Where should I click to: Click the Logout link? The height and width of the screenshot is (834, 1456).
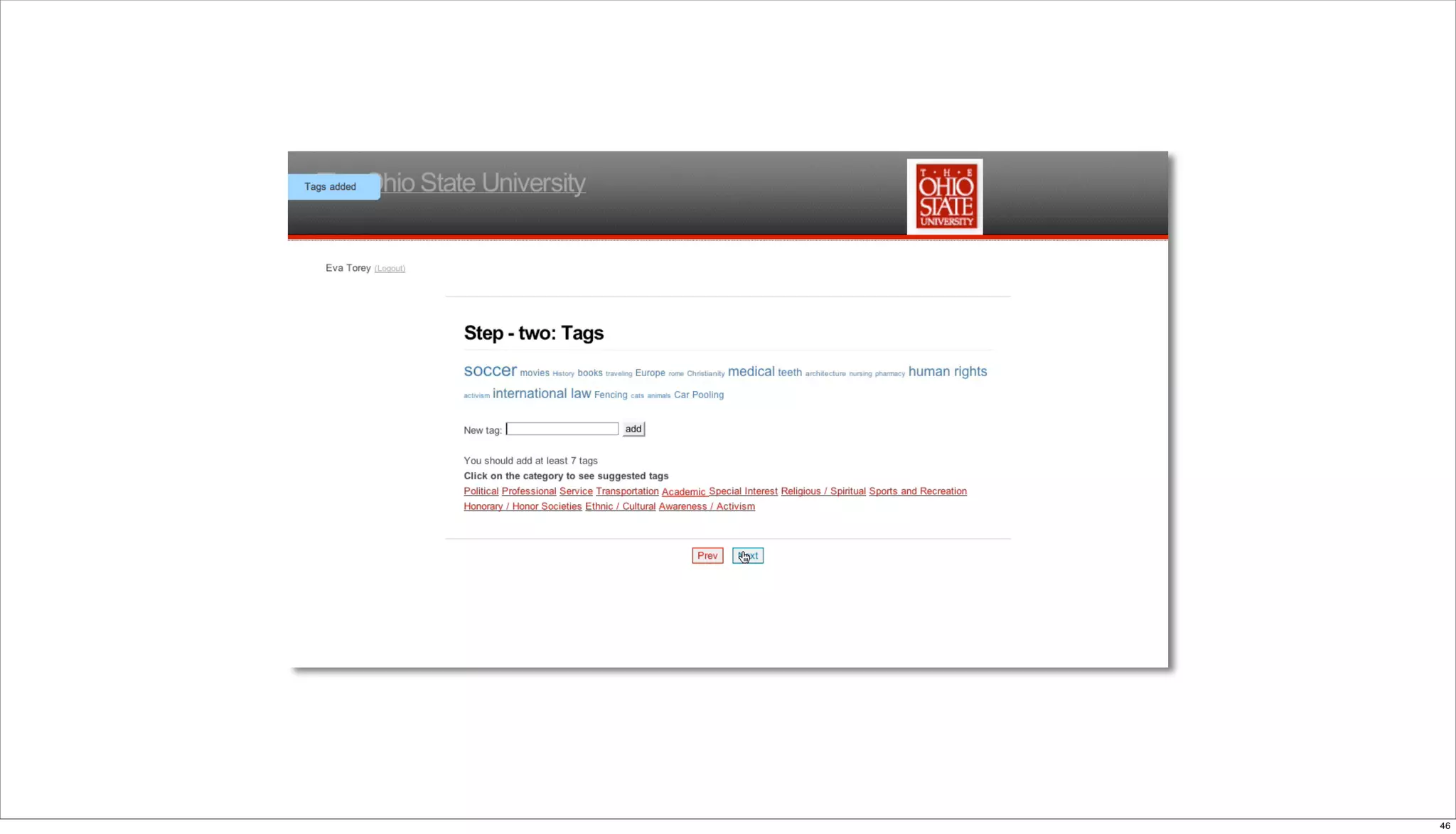390,269
